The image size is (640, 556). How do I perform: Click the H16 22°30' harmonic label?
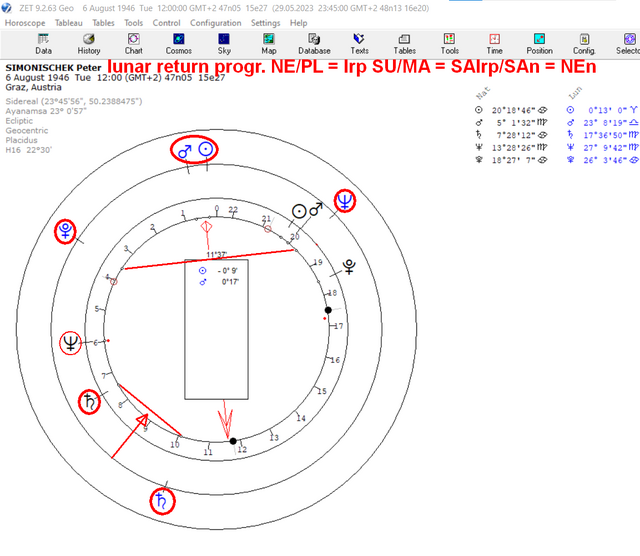29,150
